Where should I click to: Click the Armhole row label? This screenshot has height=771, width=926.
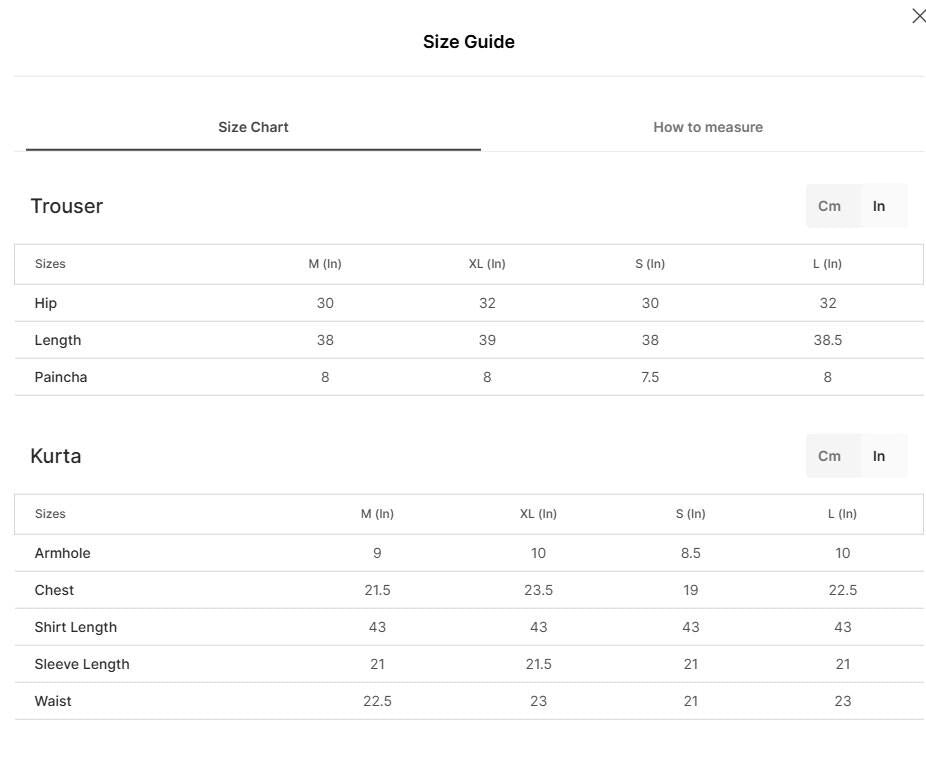coord(63,553)
